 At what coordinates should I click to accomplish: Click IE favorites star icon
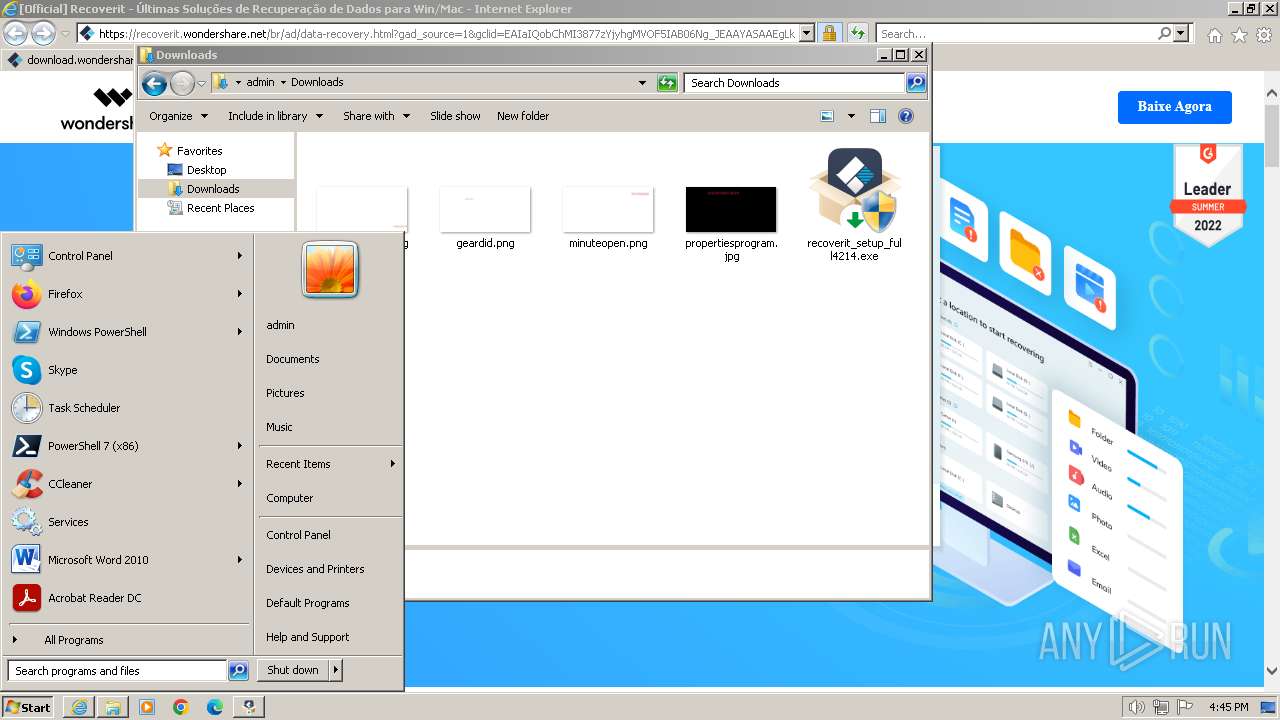1239,34
